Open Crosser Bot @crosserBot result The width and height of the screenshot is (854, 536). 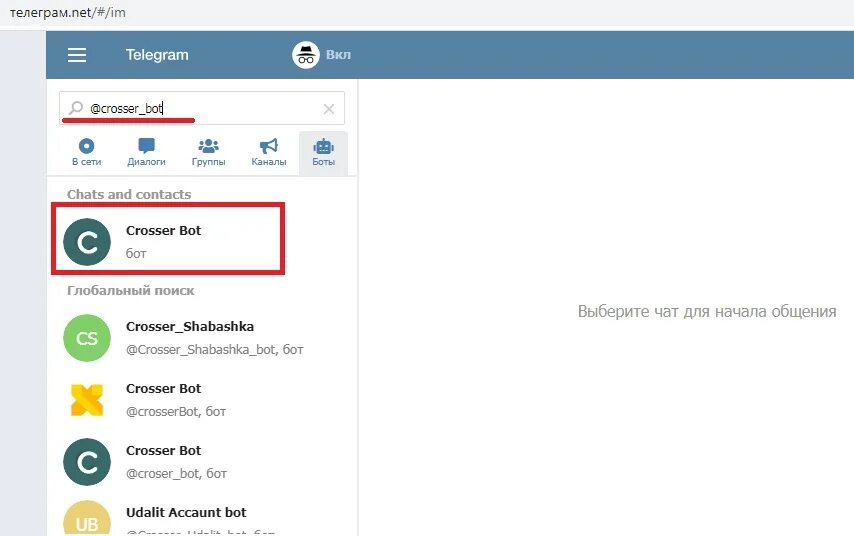click(202, 400)
